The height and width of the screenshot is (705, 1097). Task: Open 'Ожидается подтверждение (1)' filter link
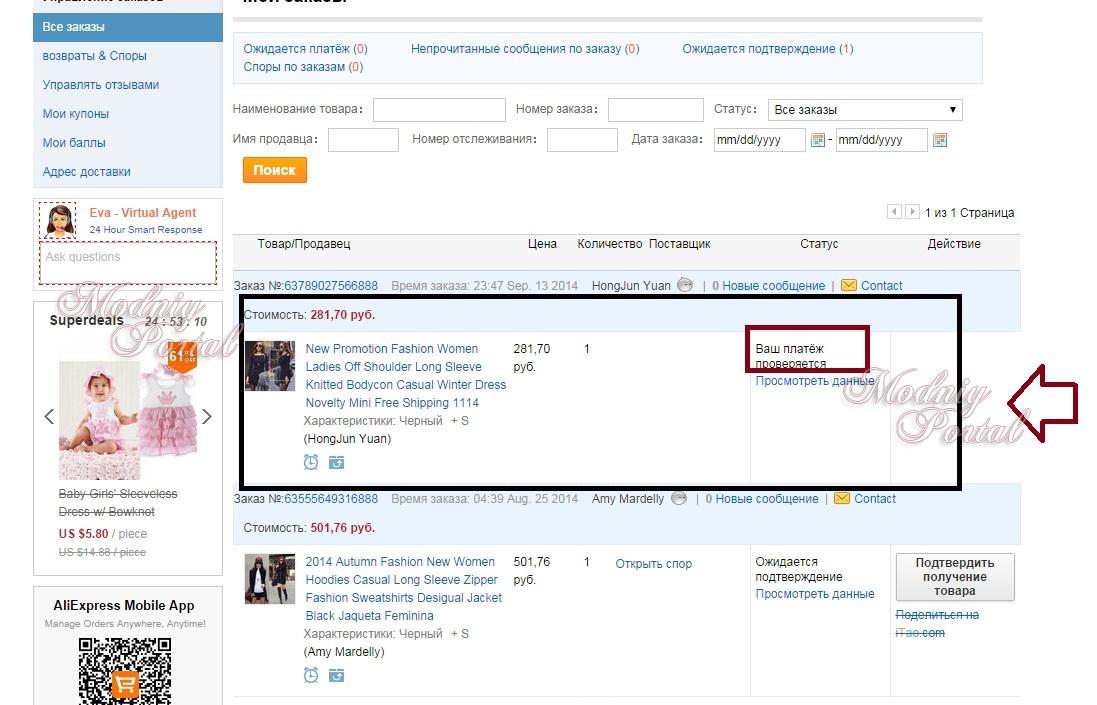click(x=768, y=49)
